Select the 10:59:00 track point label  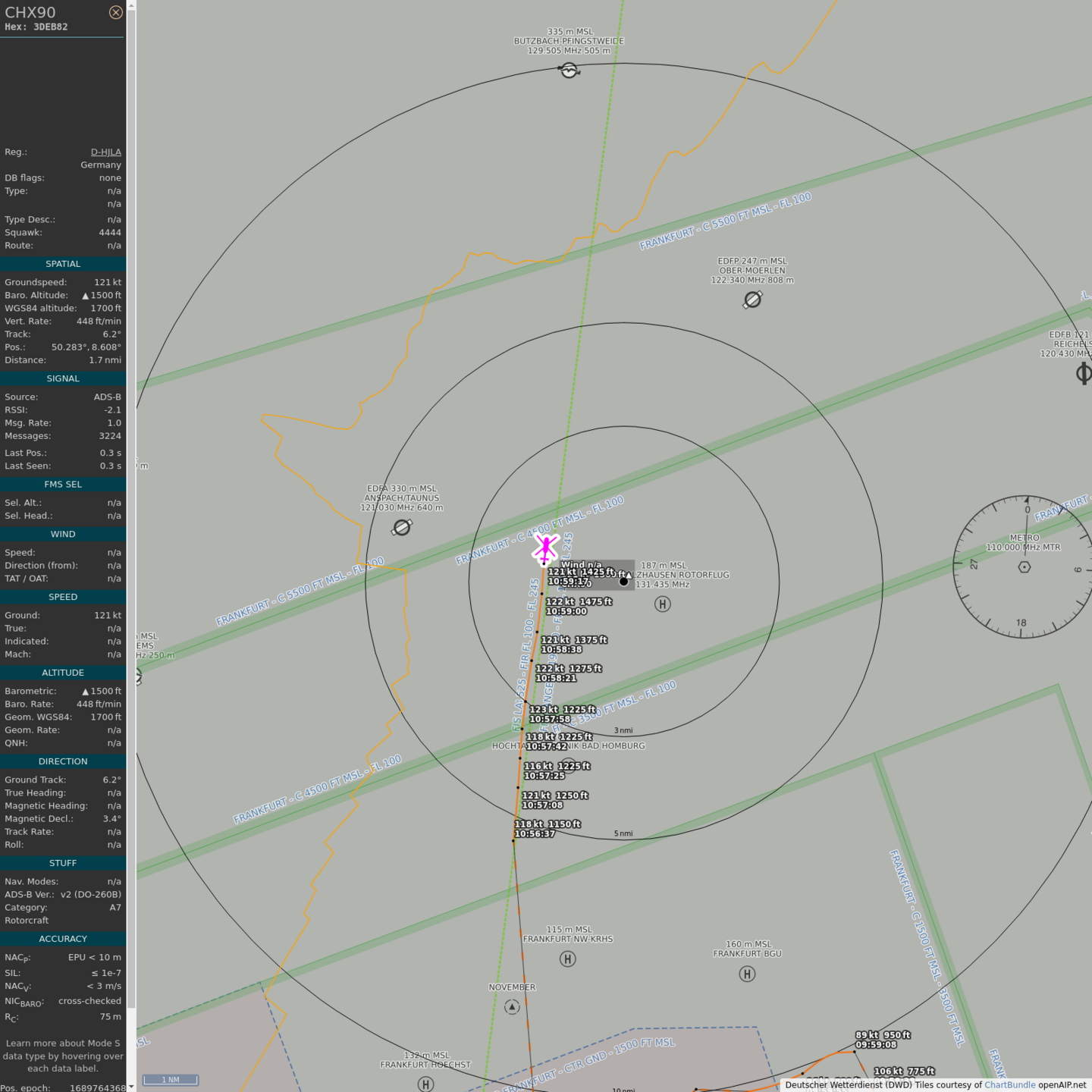click(x=566, y=611)
